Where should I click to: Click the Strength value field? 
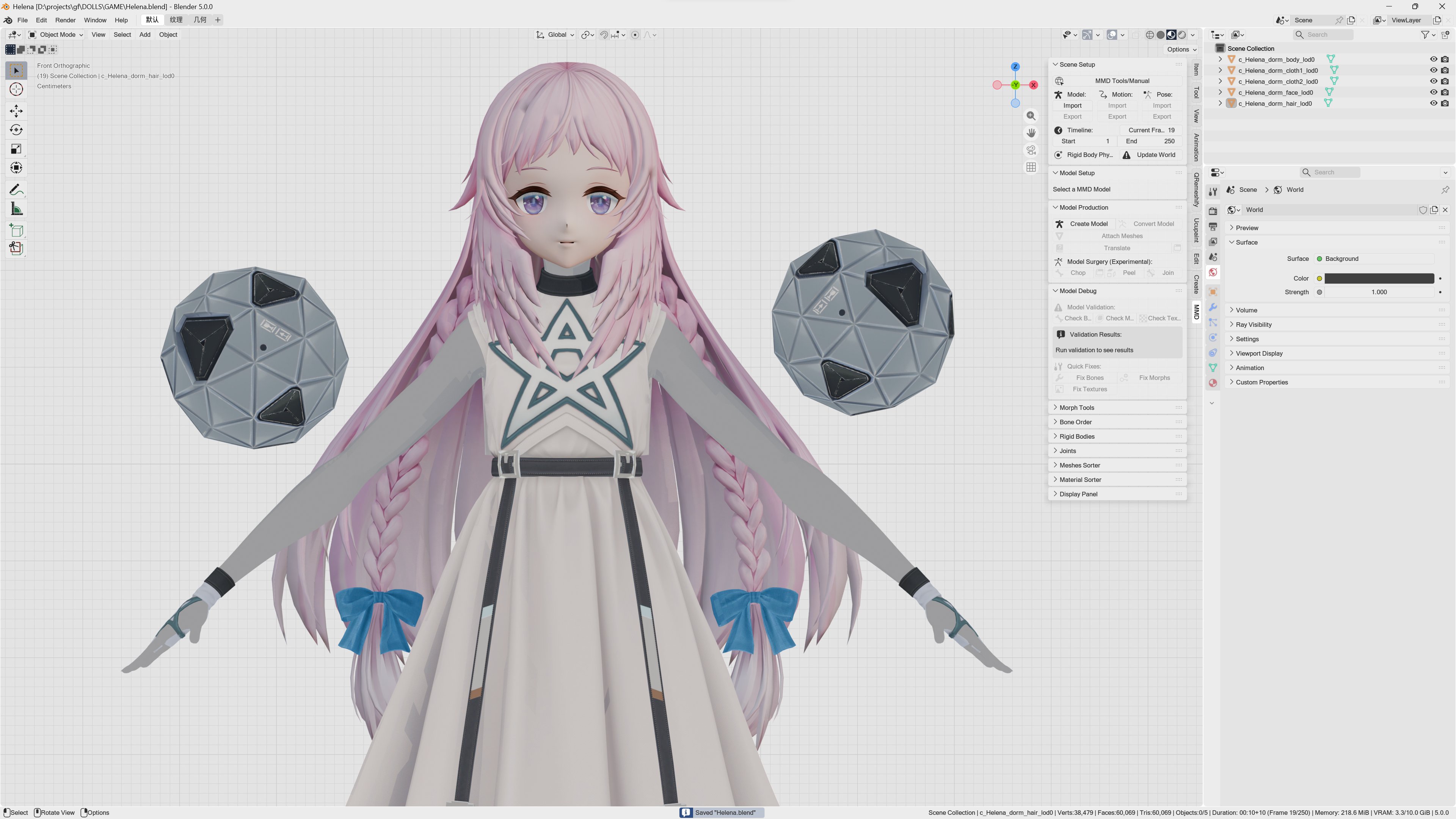pos(1379,292)
